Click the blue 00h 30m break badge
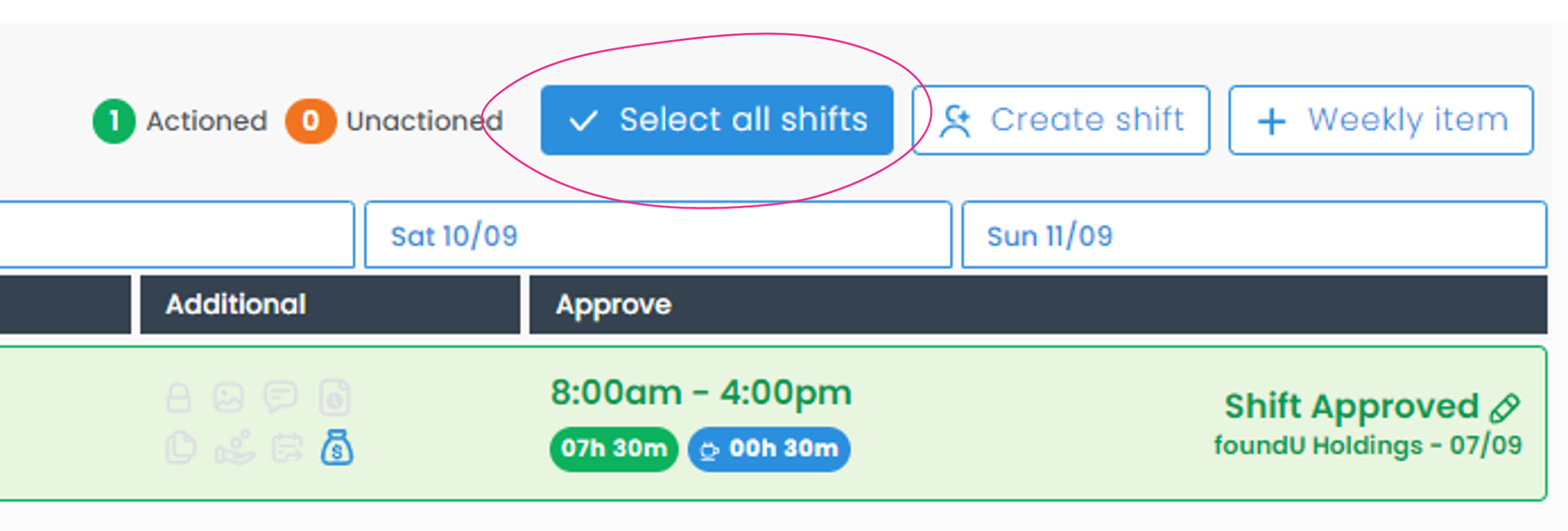 pos(768,449)
